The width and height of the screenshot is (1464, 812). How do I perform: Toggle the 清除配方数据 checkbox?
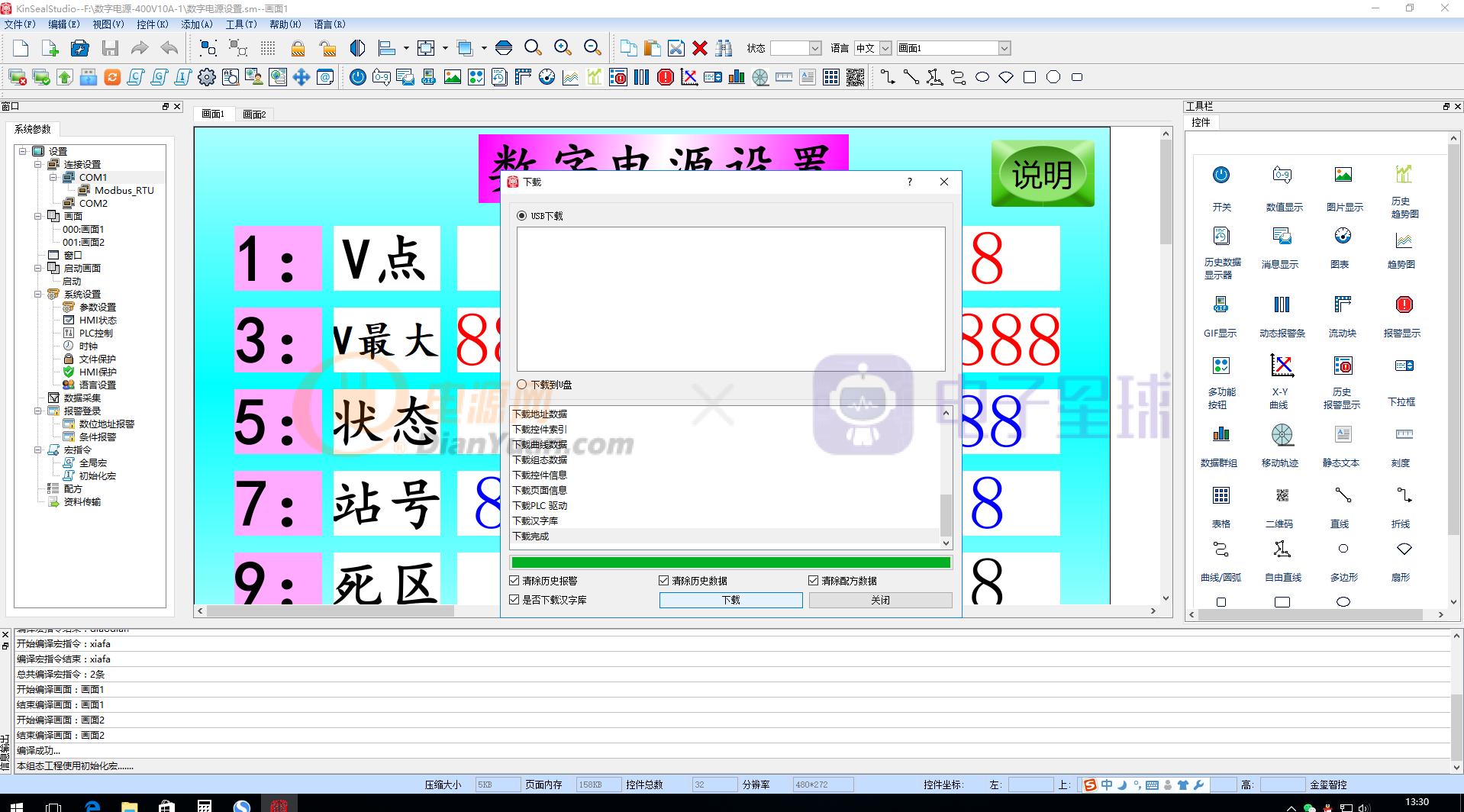point(813,580)
